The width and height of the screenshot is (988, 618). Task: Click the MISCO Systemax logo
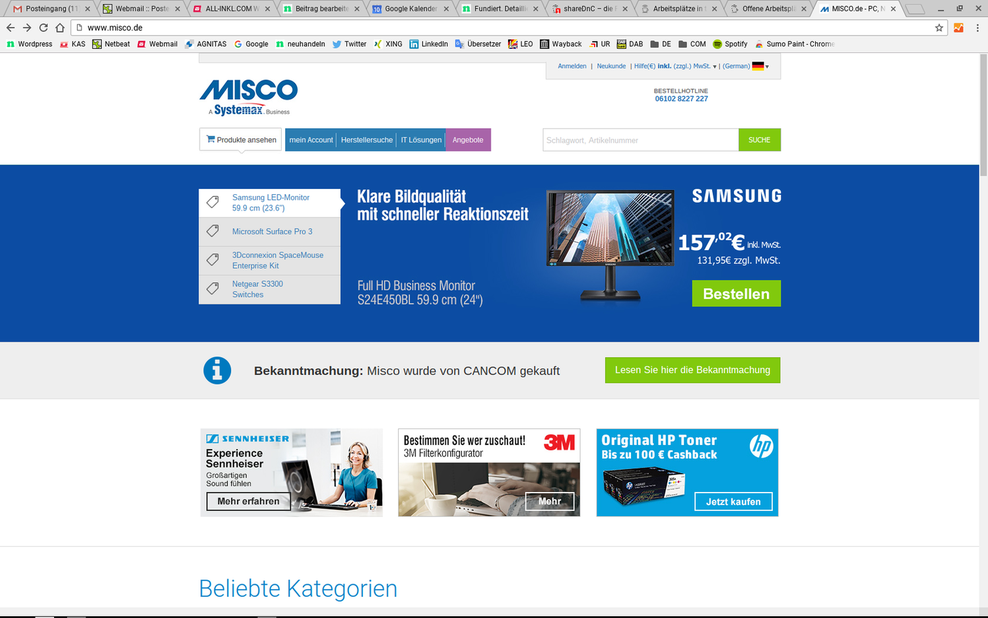coord(248,97)
